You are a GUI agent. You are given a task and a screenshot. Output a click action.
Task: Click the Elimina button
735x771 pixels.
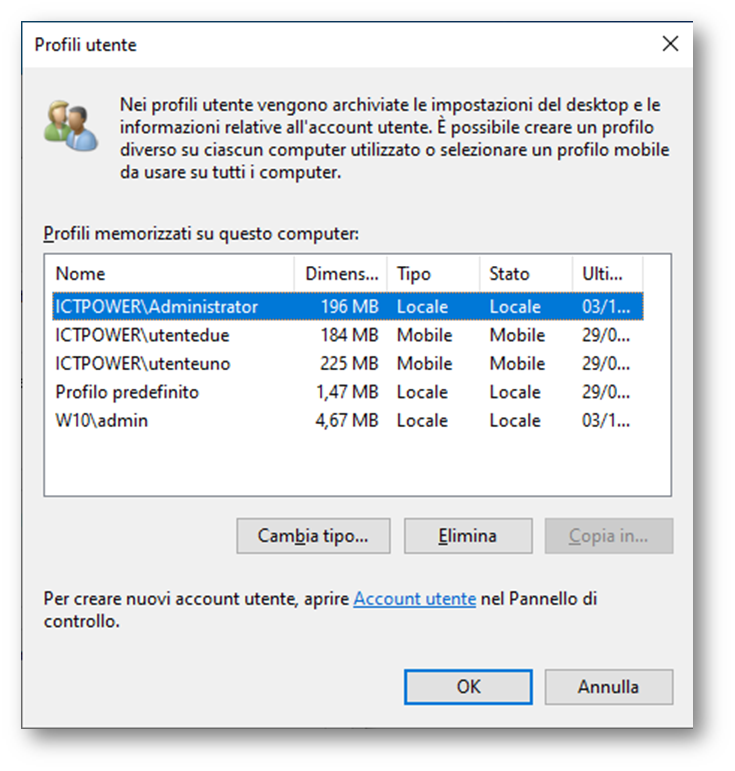[x=467, y=536]
